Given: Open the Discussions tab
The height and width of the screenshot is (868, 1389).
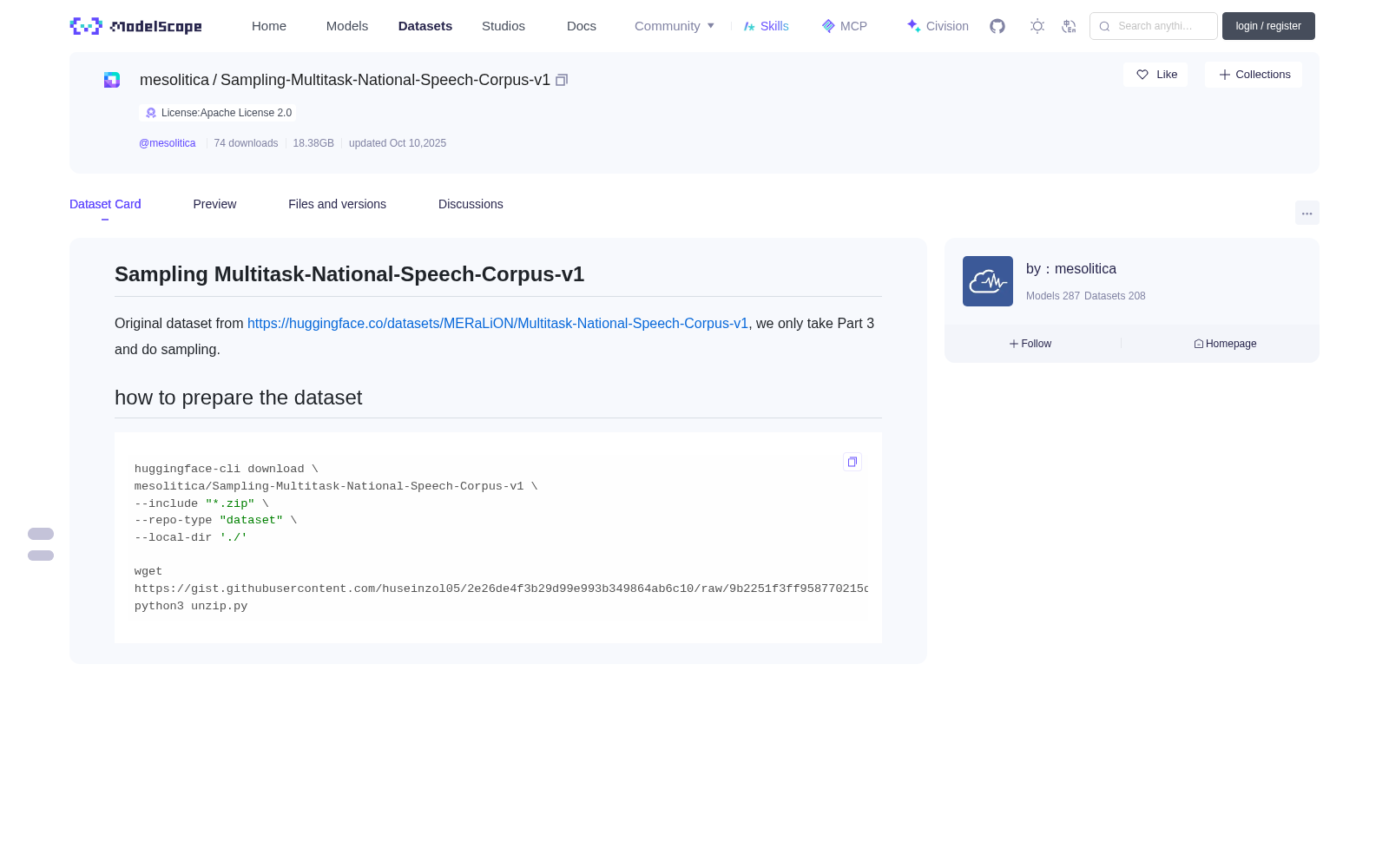Looking at the screenshot, I should 471,204.
